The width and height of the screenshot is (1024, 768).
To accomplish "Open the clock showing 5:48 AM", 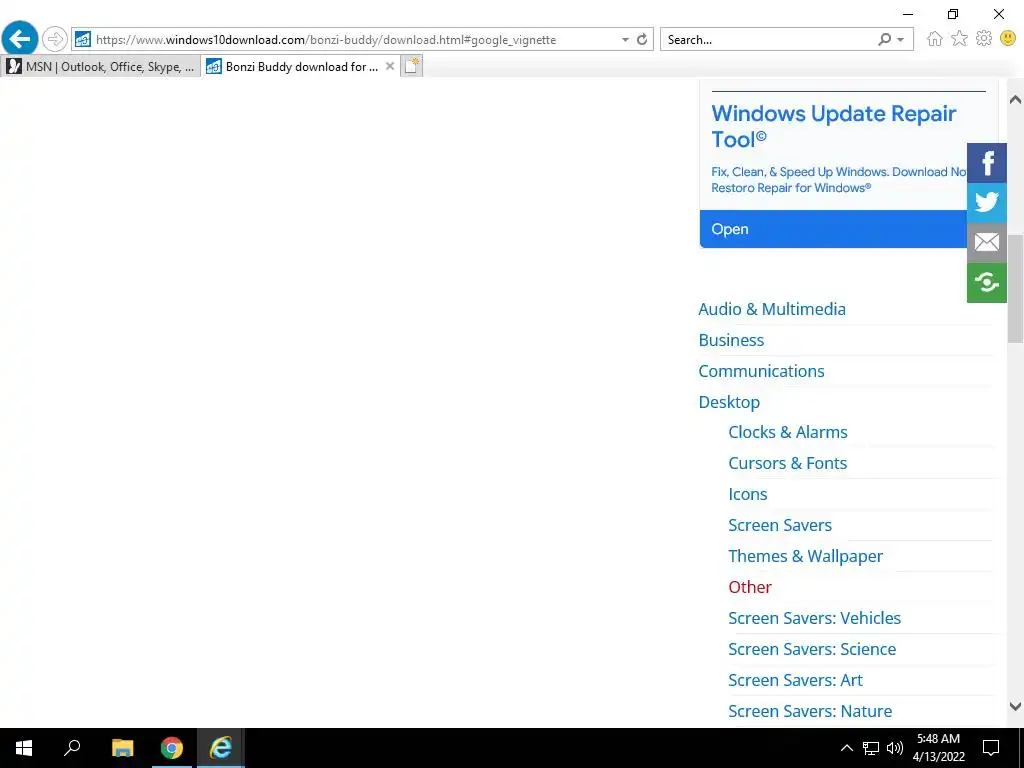I will 938,748.
